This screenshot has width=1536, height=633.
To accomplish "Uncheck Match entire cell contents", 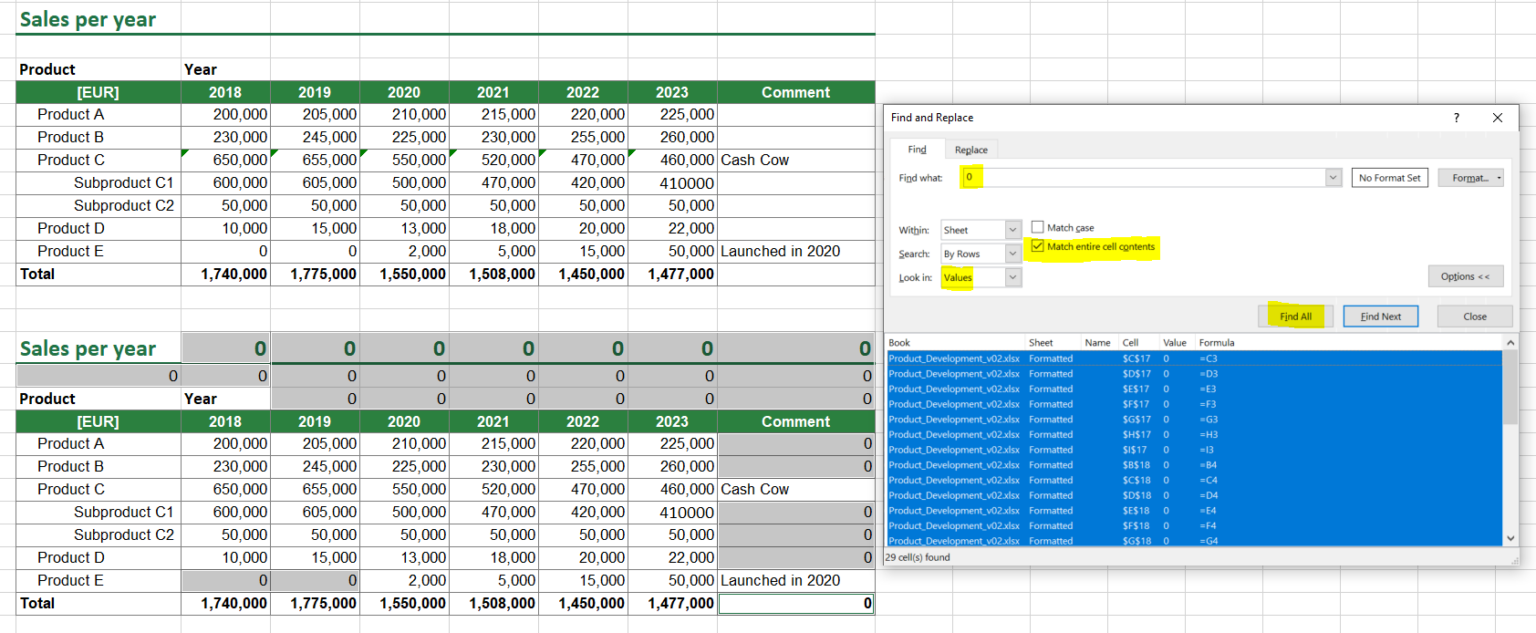I will click(x=1038, y=248).
